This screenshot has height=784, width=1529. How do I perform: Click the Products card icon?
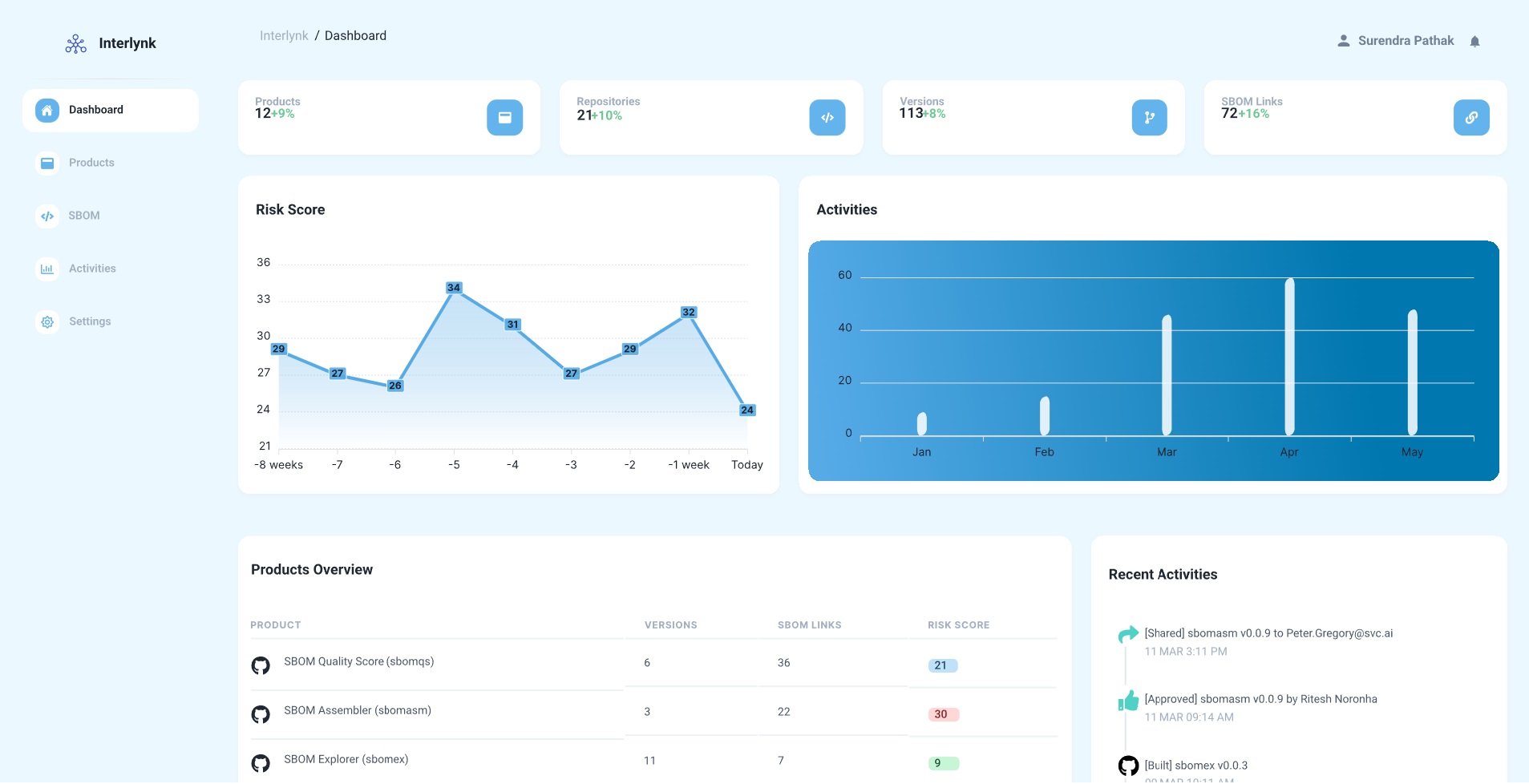pos(504,118)
